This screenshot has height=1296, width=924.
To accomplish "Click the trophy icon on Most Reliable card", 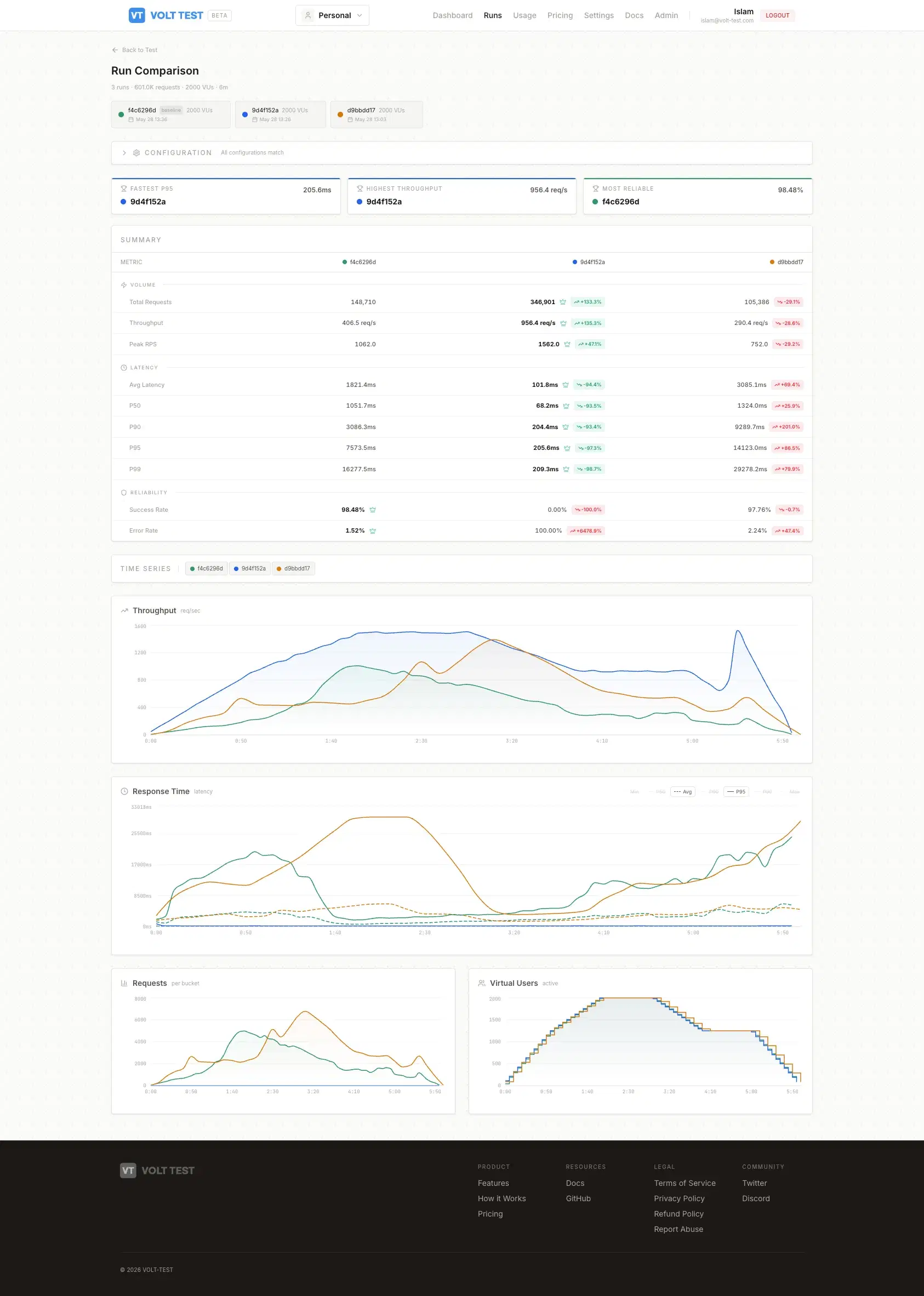I will click(x=596, y=189).
